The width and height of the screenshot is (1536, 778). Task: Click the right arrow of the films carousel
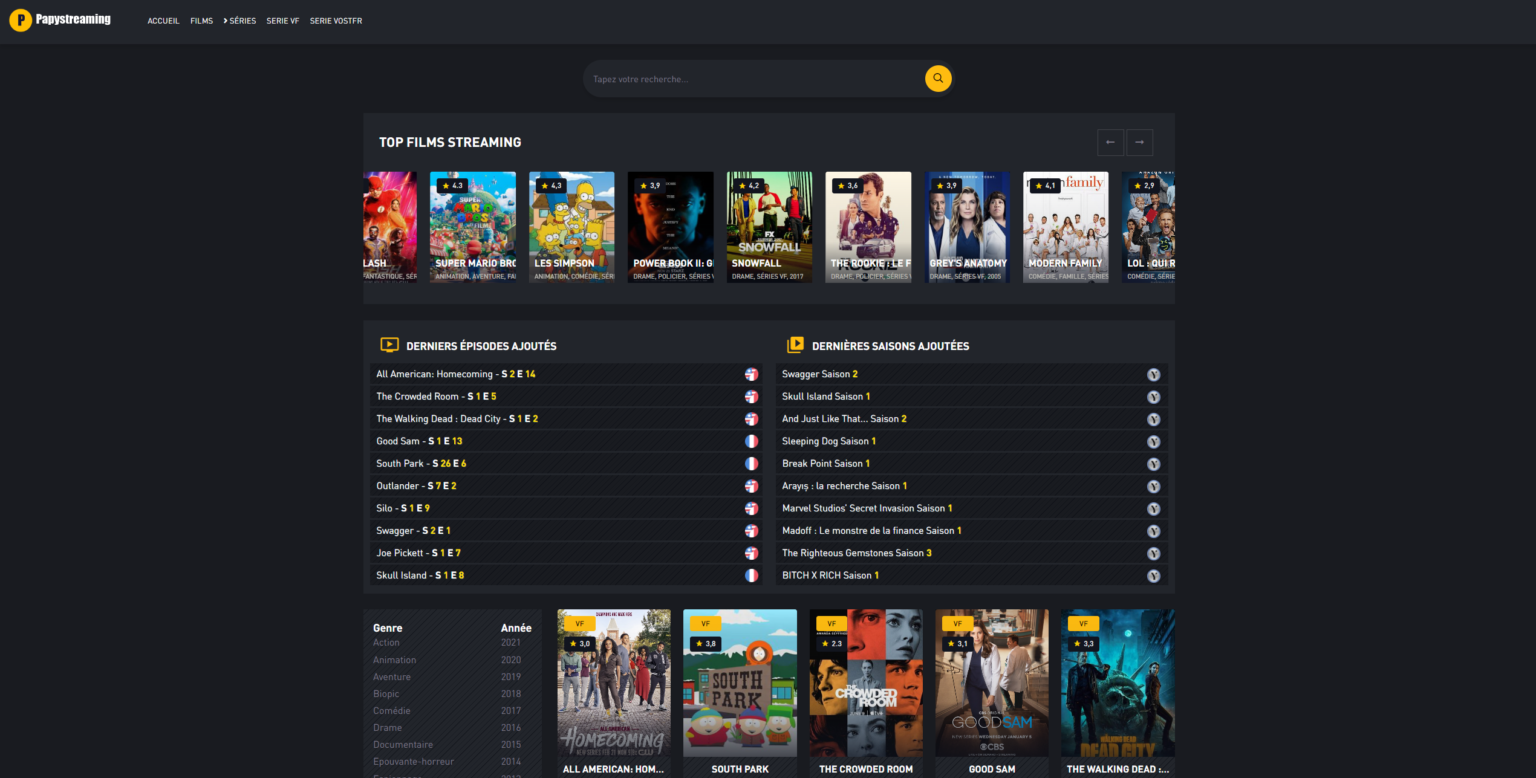click(1139, 142)
